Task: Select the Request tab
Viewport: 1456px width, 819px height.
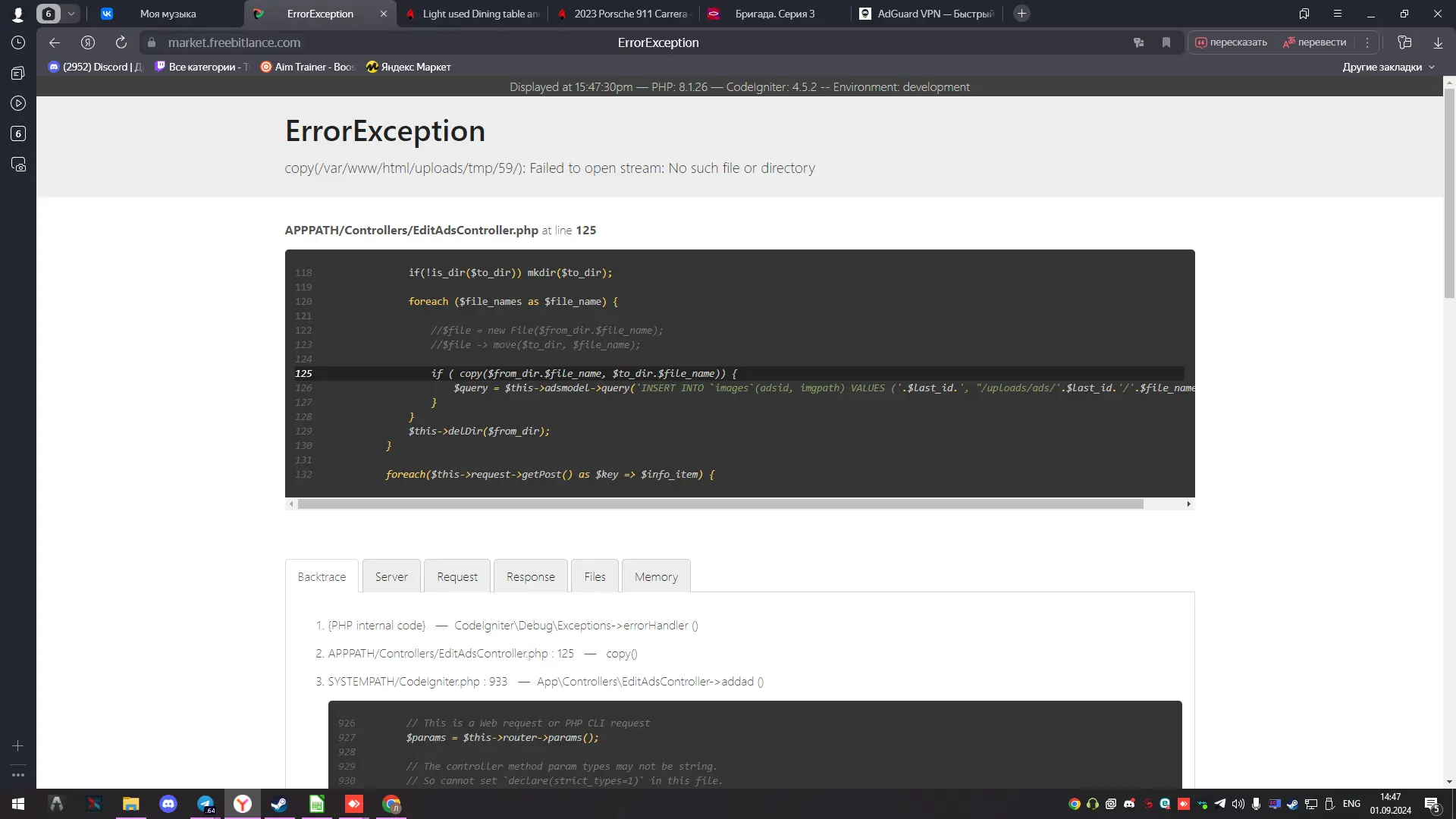Action: point(457,576)
